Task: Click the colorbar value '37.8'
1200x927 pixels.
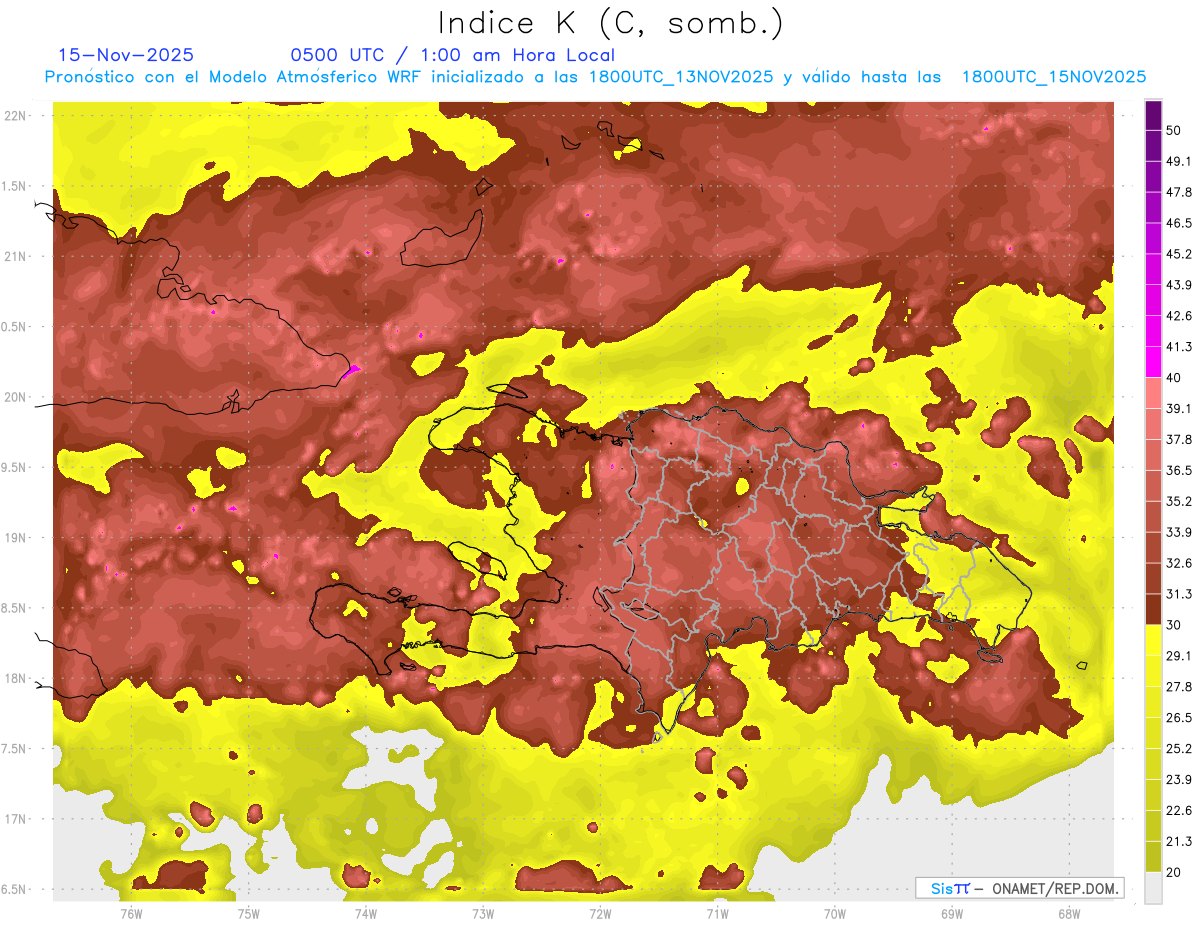Action: (x=1180, y=440)
